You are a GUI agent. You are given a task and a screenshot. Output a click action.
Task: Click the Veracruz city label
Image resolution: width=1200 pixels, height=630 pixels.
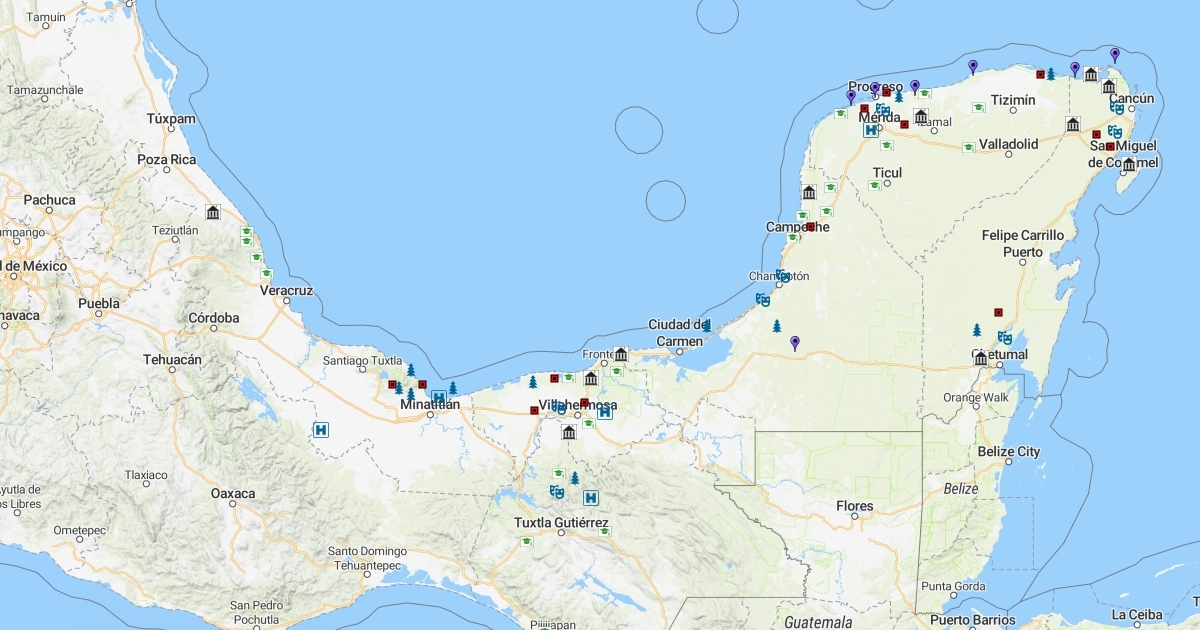[x=286, y=291]
